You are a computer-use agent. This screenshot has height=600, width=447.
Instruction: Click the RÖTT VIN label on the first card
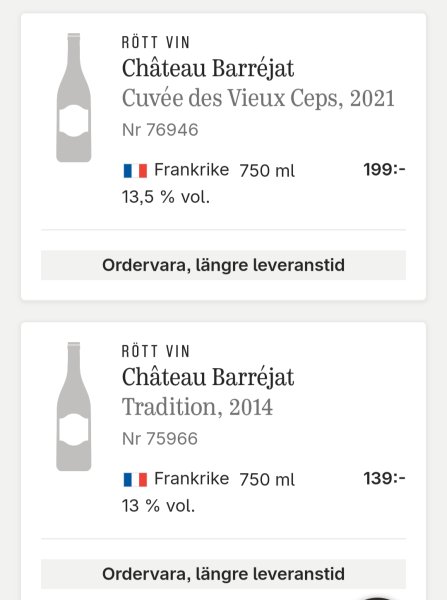(x=155, y=42)
